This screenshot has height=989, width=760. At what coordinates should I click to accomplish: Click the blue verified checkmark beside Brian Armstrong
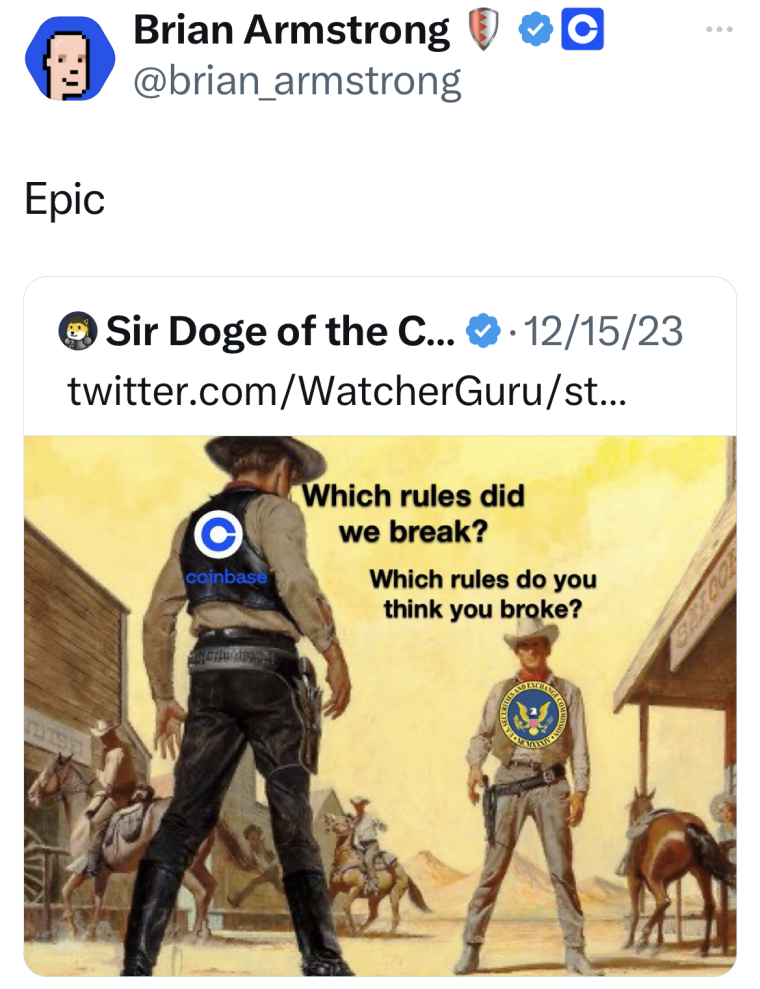535,30
